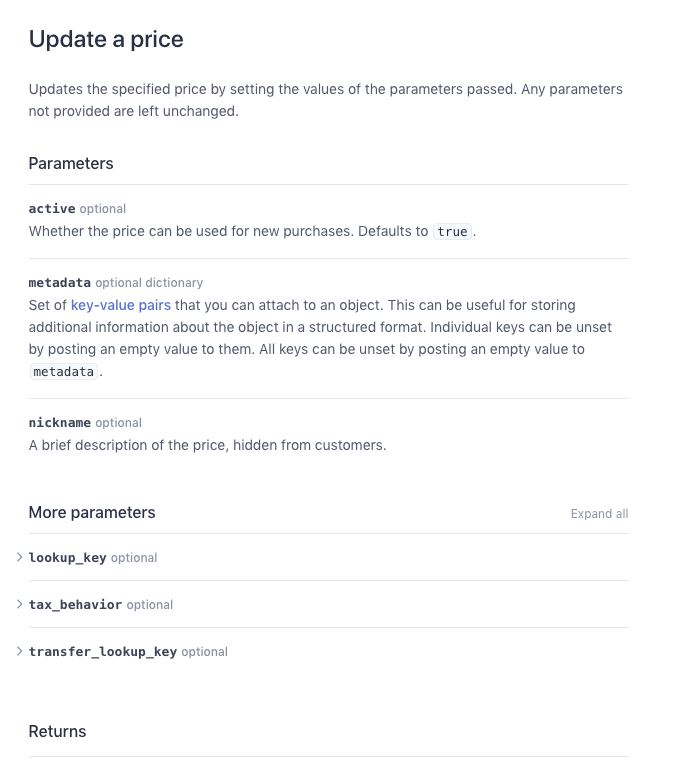
Task: Click the optional label beside active
Action: pyautogui.click(x=103, y=209)
